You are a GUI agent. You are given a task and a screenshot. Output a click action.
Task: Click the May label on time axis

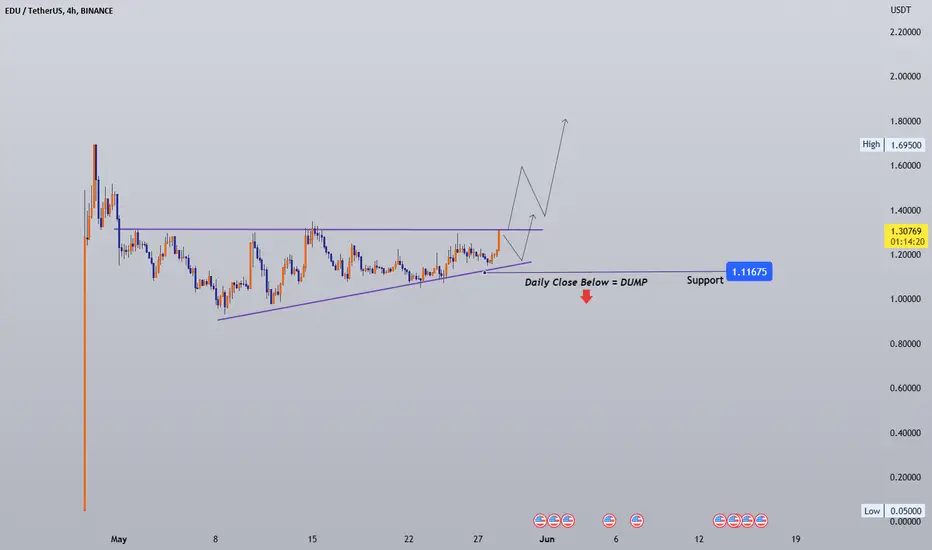(x=119, y=539)
